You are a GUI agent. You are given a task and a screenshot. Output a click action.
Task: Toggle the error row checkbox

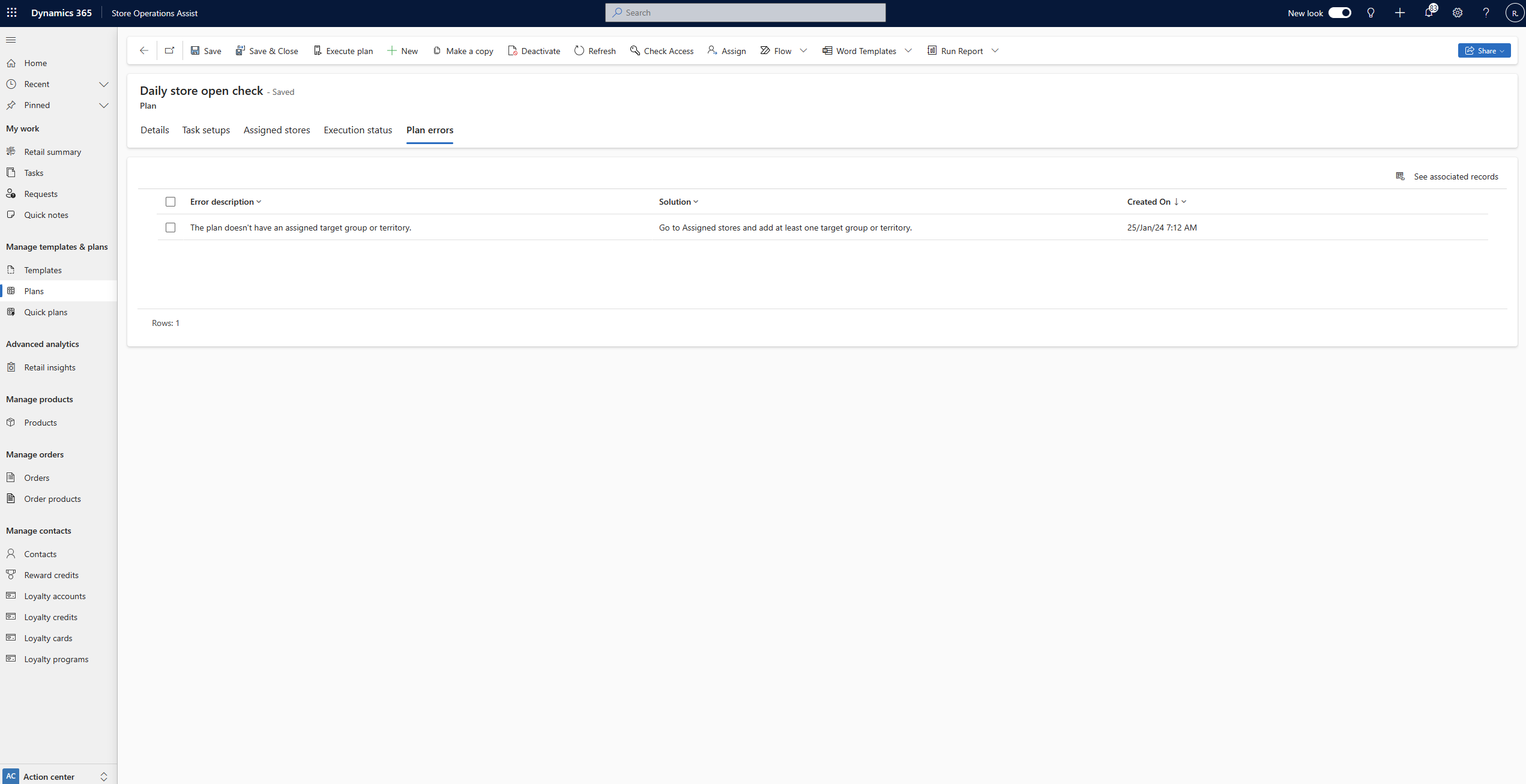170,227
